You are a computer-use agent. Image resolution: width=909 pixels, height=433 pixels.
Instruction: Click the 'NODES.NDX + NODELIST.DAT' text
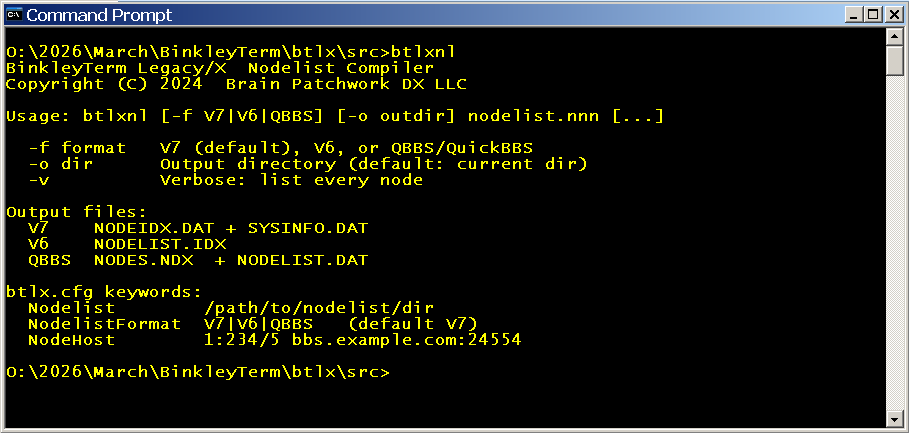(230, 260)
